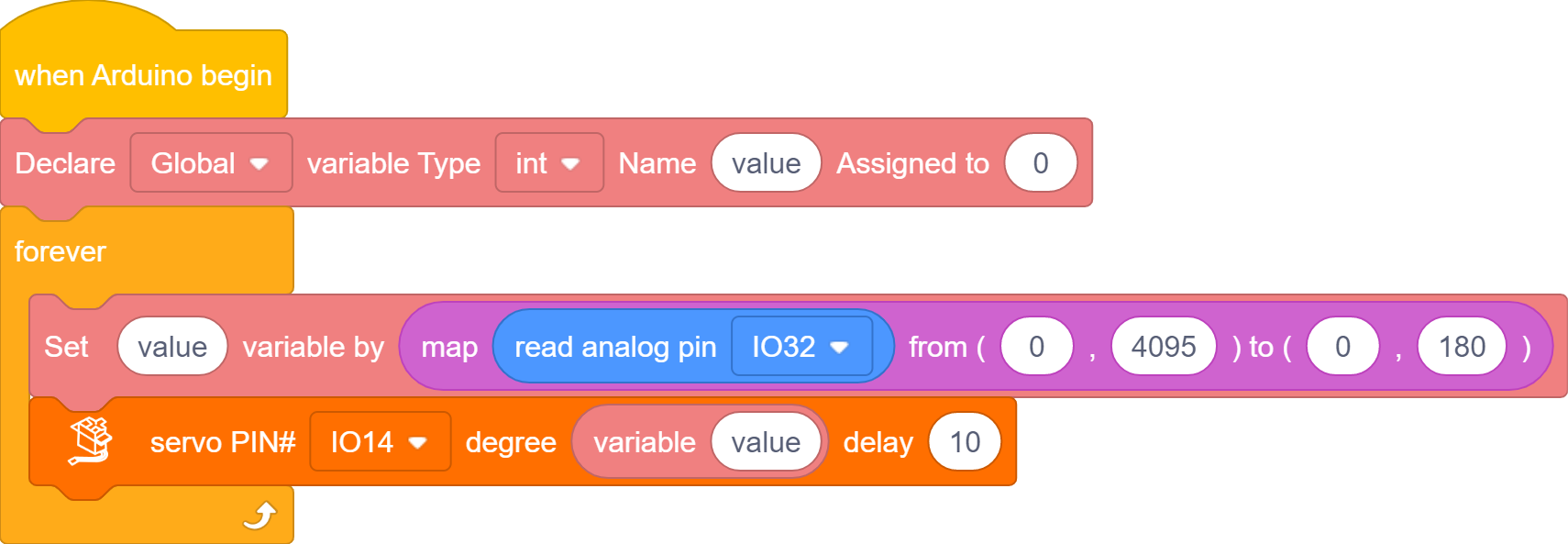Open the IO32 analog pin dropdown
The width and height of the screenshot is (1568, 544).
(801, 346)
